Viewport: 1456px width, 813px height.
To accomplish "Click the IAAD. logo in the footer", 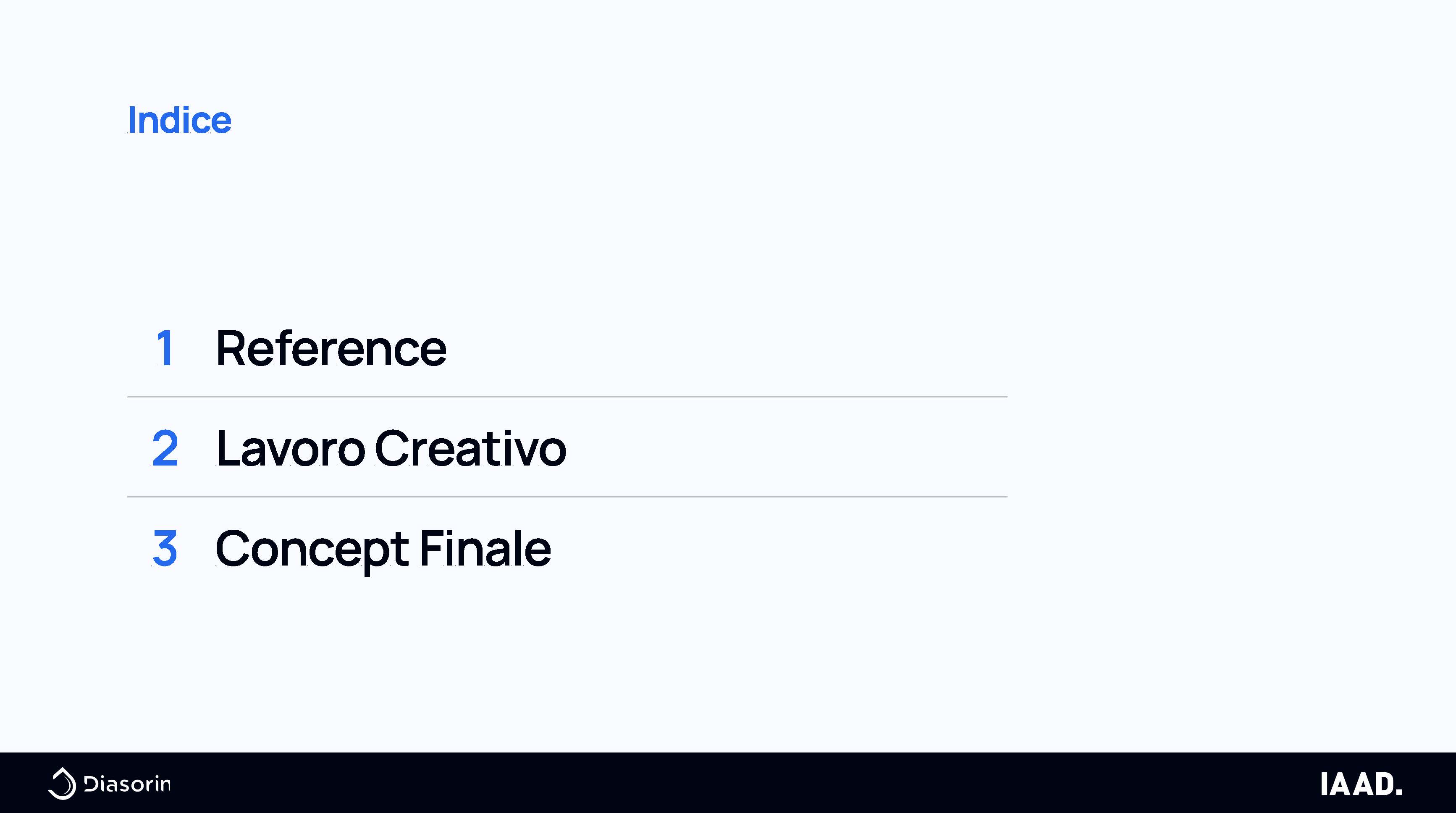I will click(x=1361, y=784).
